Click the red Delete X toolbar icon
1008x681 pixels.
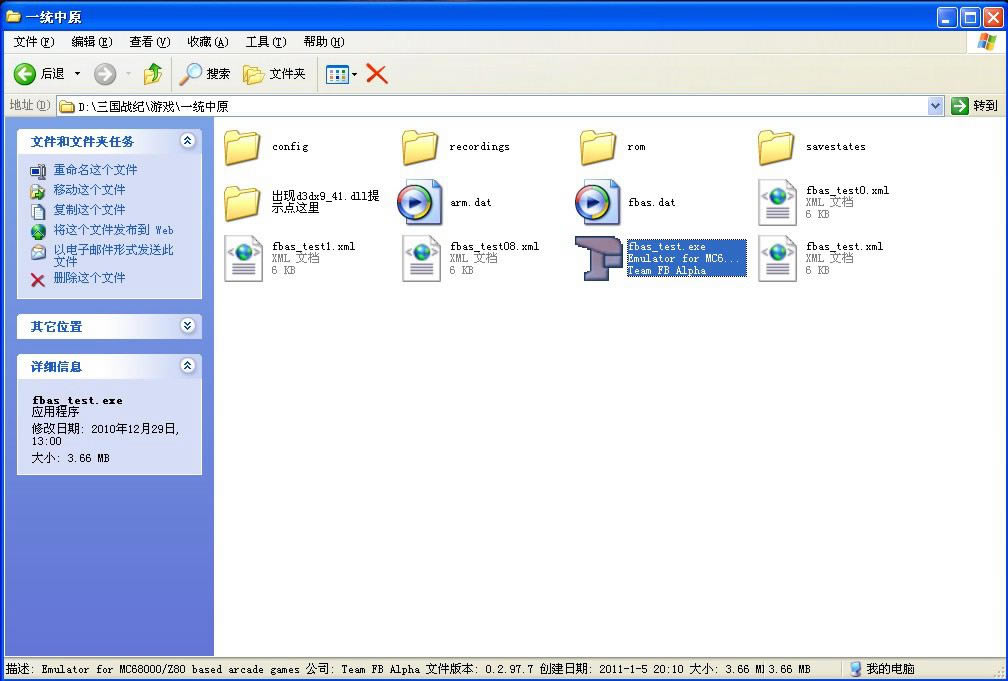point(377,73)
